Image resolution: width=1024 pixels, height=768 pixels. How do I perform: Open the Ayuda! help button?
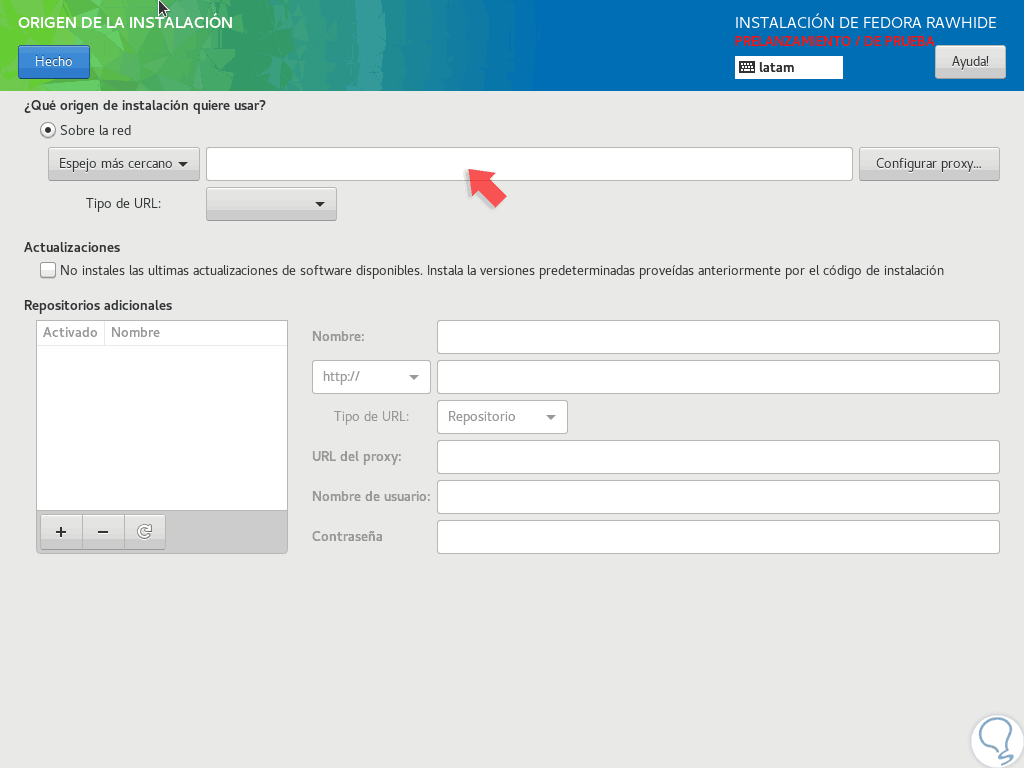point(970,61)
